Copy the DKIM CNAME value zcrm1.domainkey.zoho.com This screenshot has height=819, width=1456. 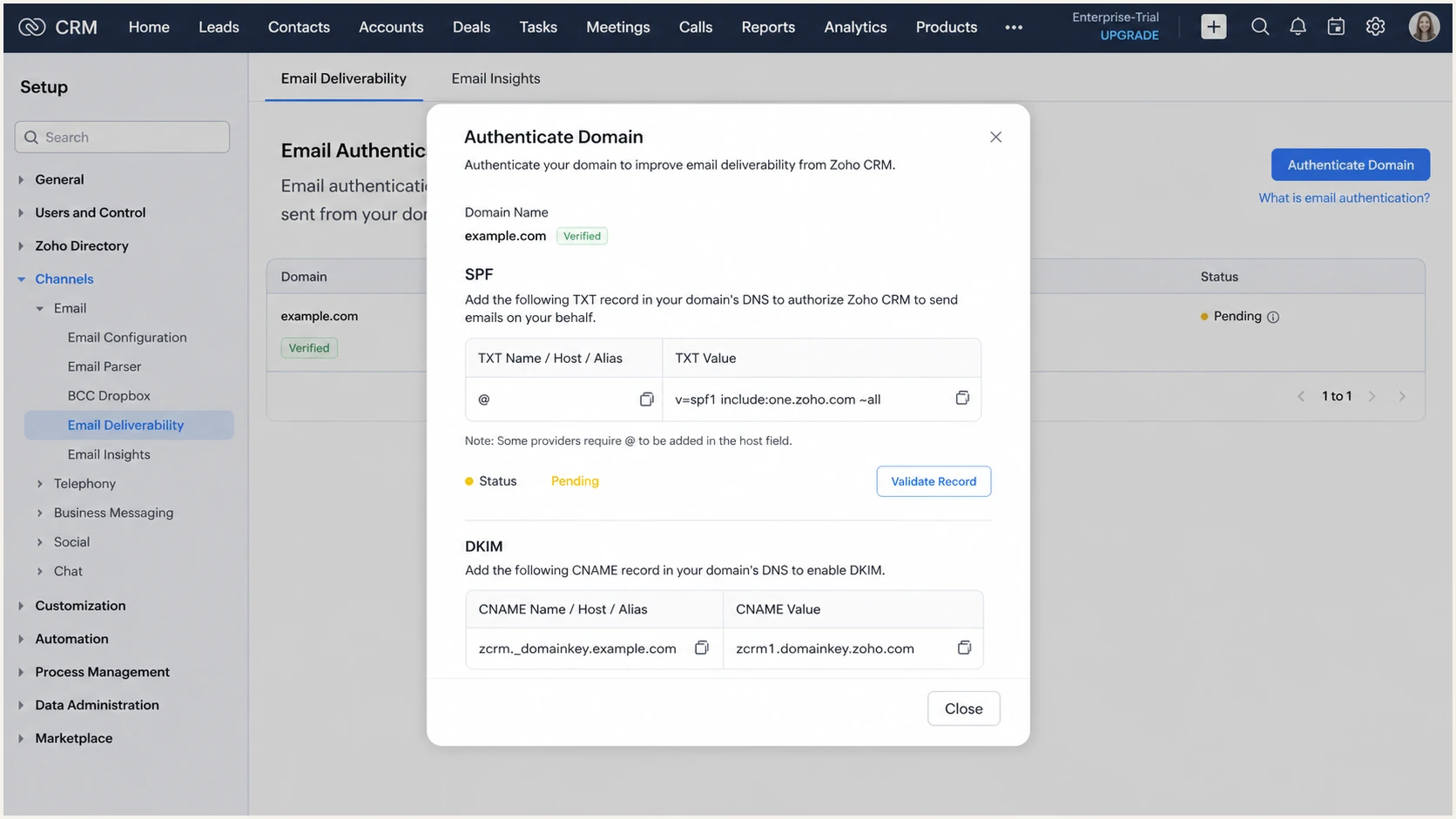964,648
